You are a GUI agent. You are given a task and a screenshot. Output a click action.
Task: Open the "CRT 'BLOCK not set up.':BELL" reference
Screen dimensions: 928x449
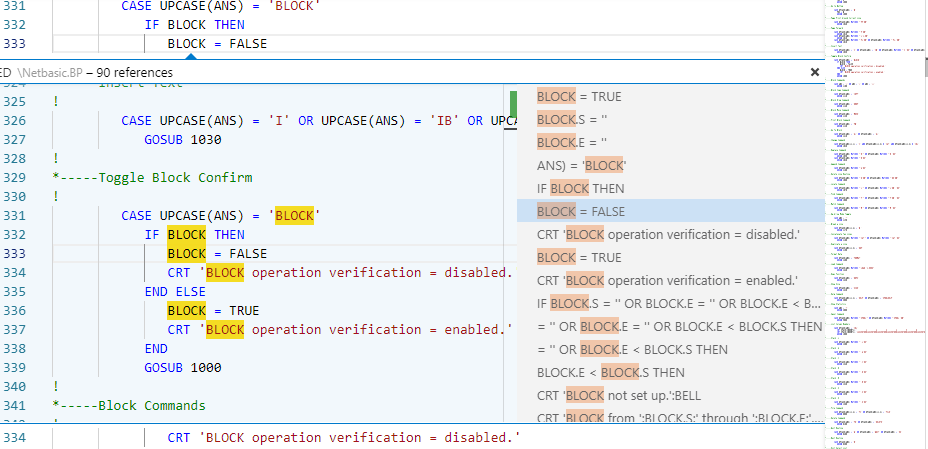point(671,396)
